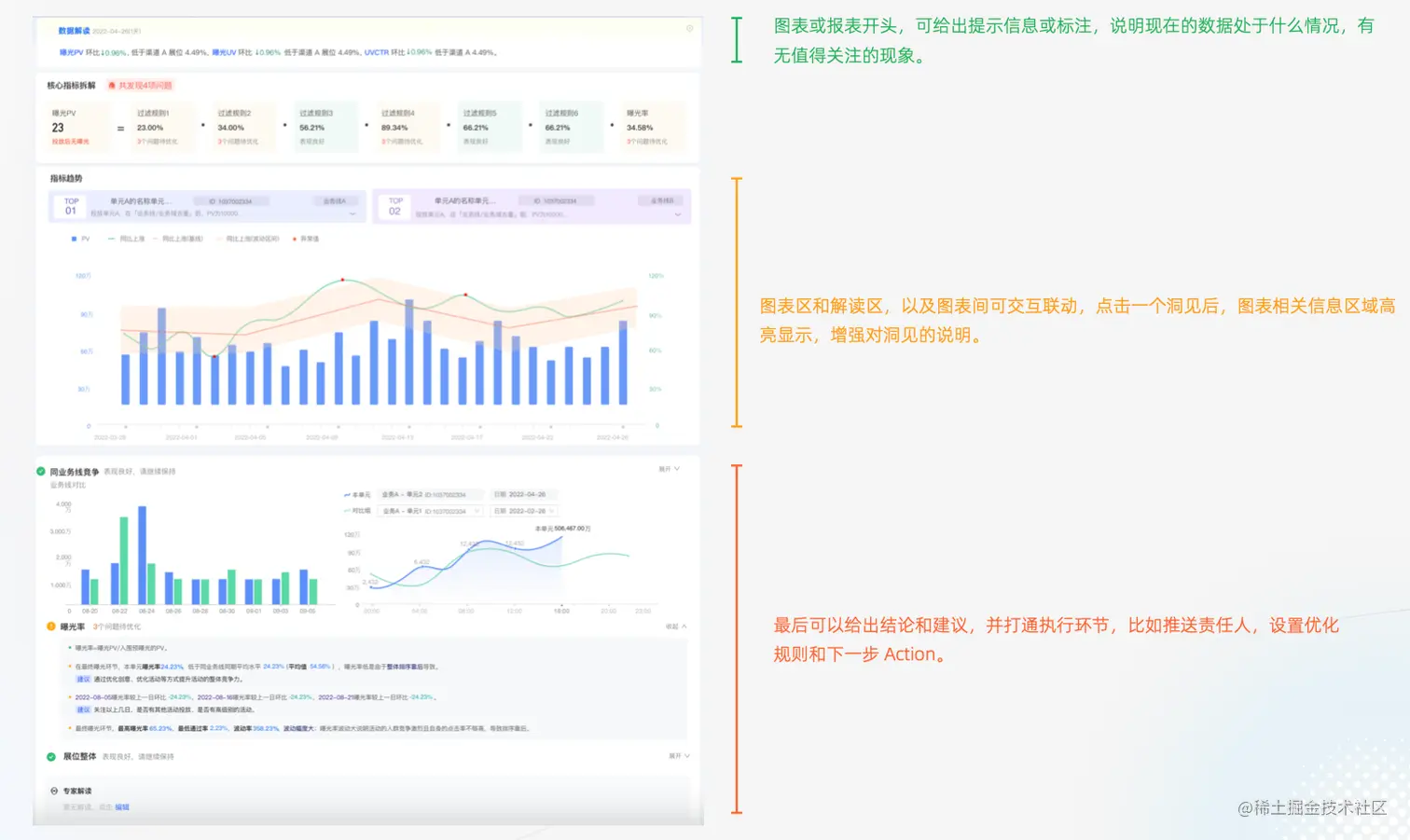Screen dimensions: 1410x840
Task: Open the 对比组 unit dropdown 业务A - 单元1
Action: (x=431, y=511)
